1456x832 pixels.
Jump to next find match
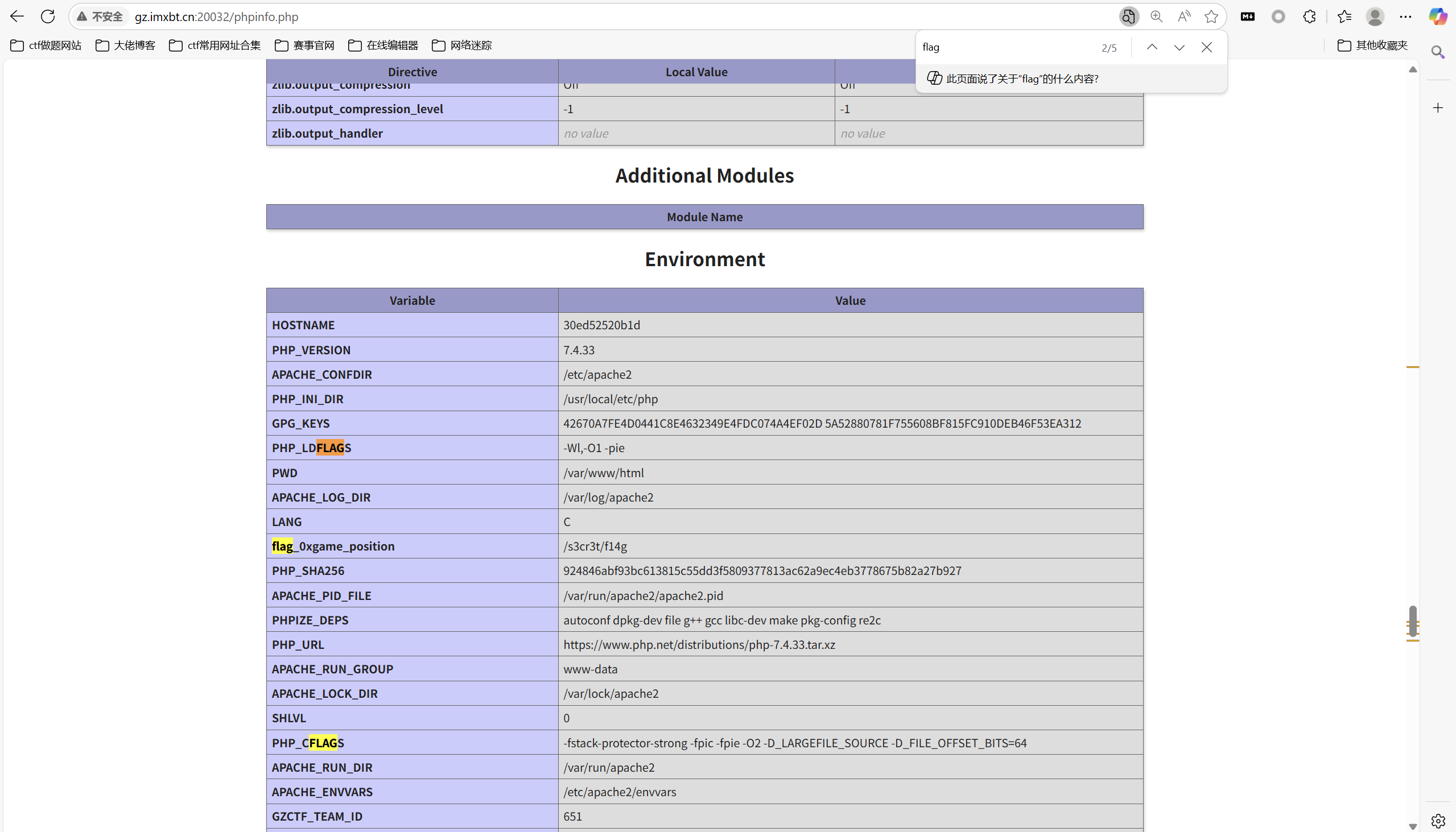click(1179, 47)
